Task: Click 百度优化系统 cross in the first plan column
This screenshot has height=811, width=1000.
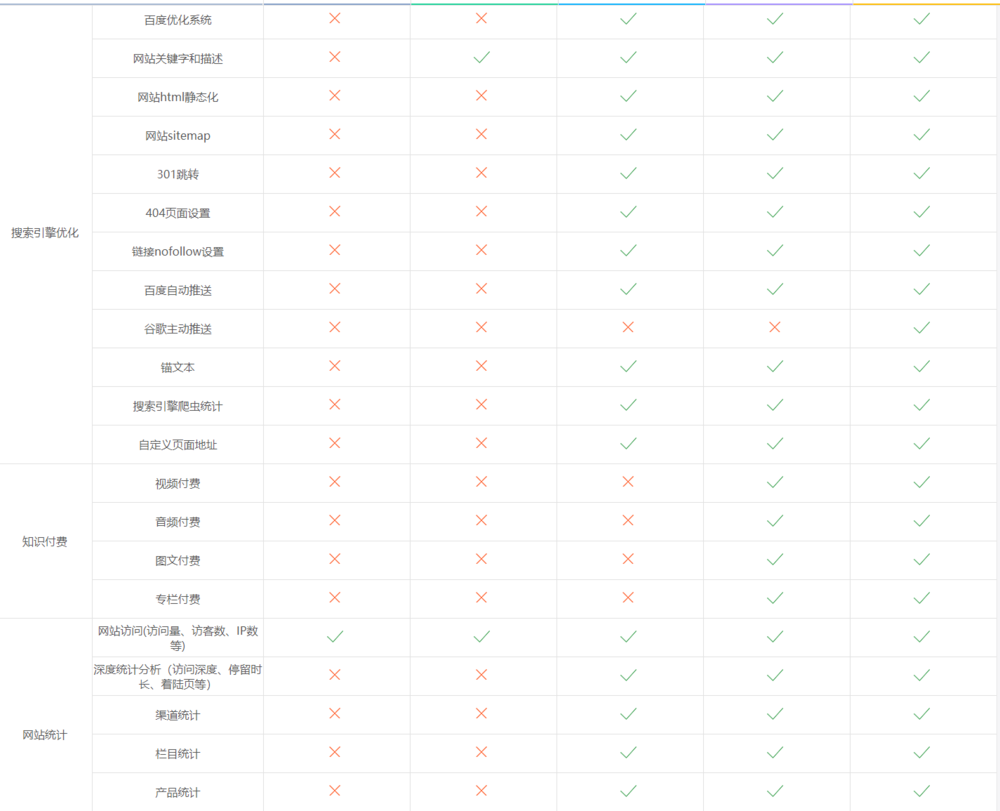Action: click(334, 18)
